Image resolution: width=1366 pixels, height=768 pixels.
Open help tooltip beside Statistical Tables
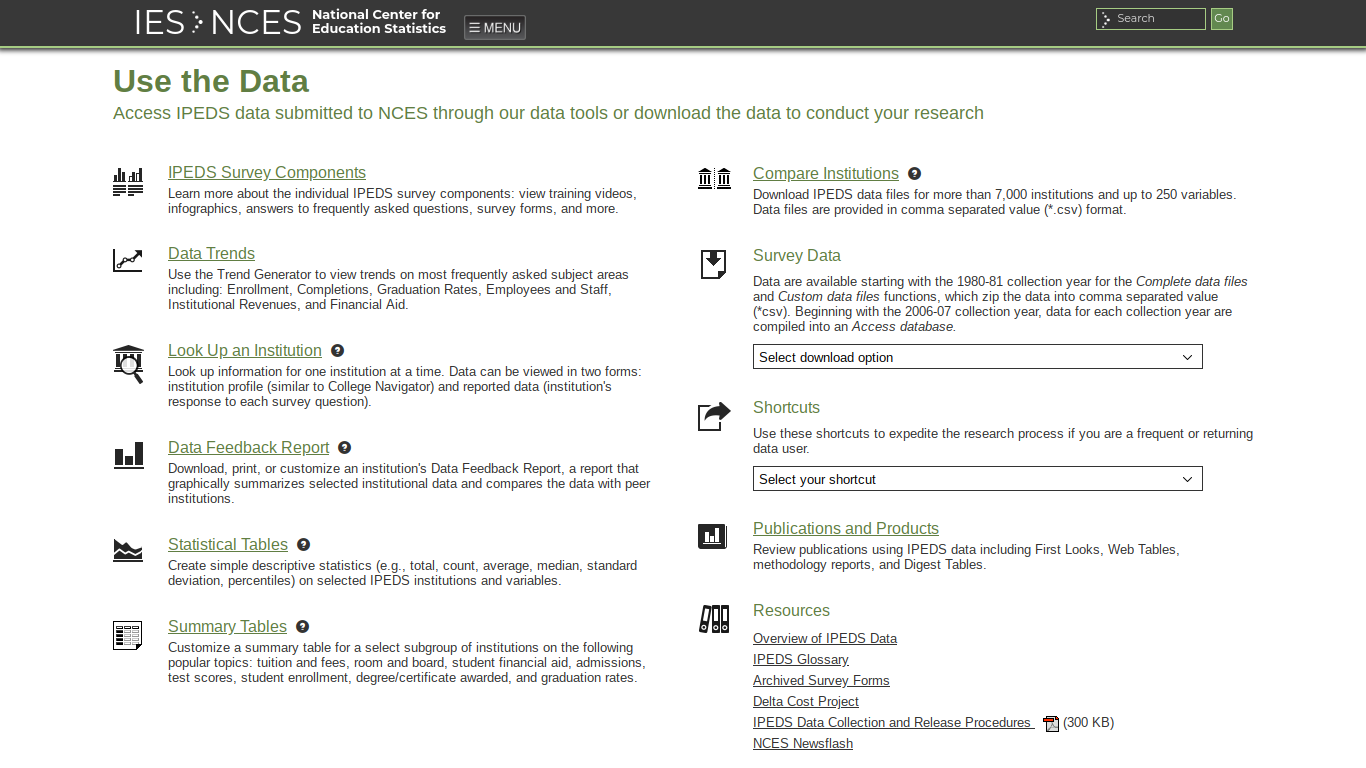(x=304, y=545)
